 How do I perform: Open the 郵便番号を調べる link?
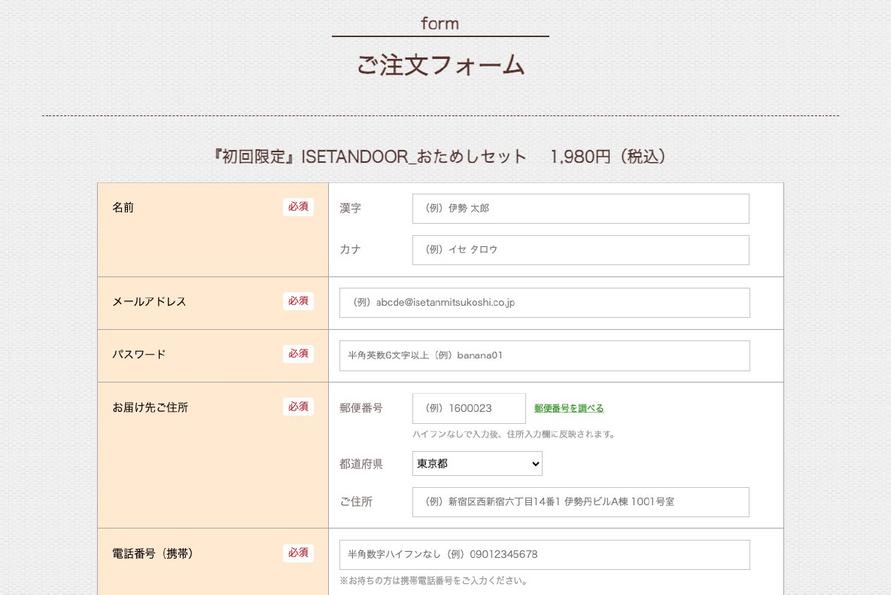[568, 408]
